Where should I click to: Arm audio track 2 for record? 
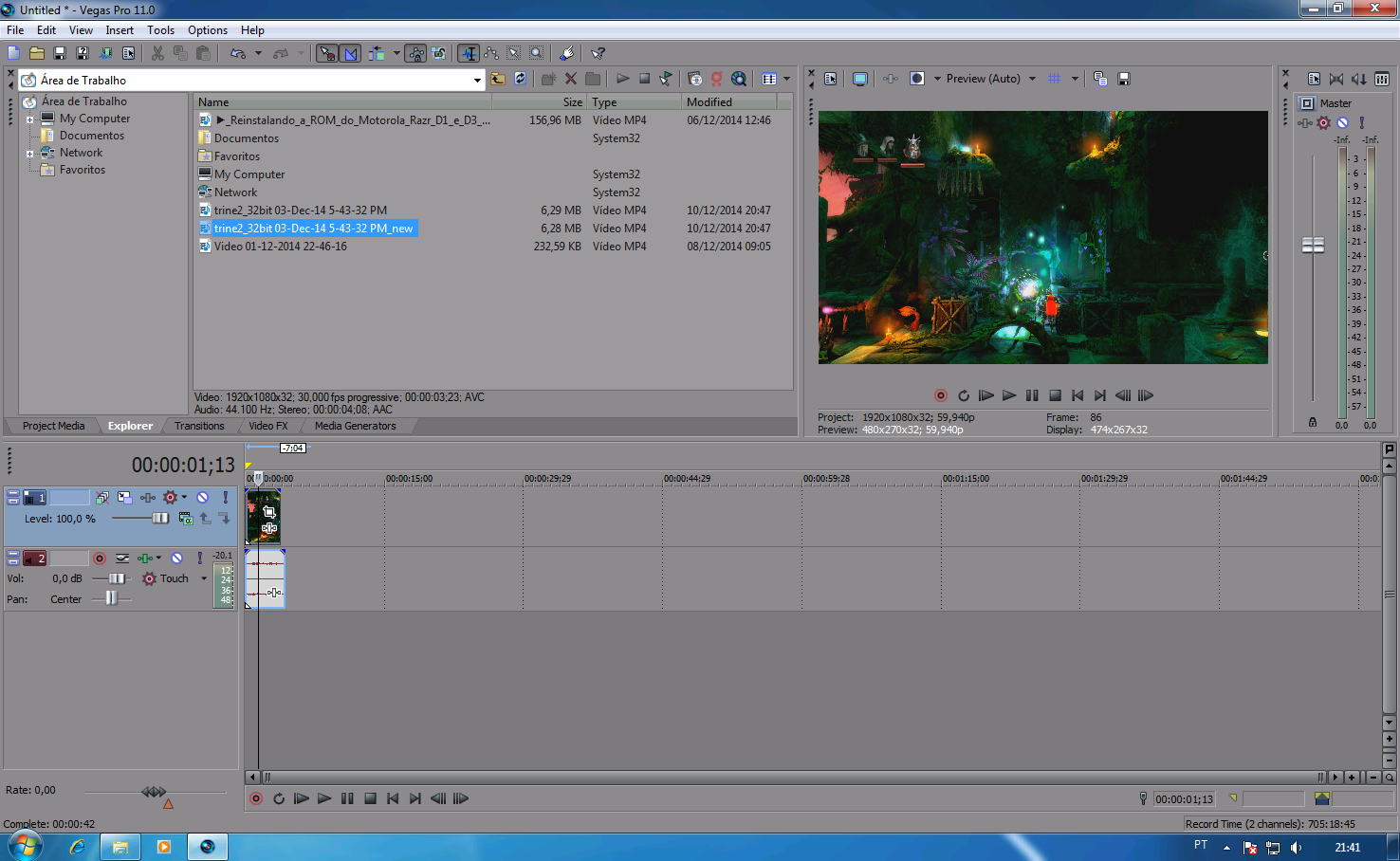(x=100, y=559)
